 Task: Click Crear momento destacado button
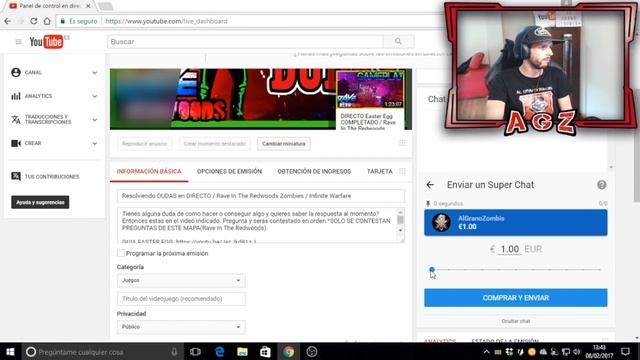coord(215,144)
